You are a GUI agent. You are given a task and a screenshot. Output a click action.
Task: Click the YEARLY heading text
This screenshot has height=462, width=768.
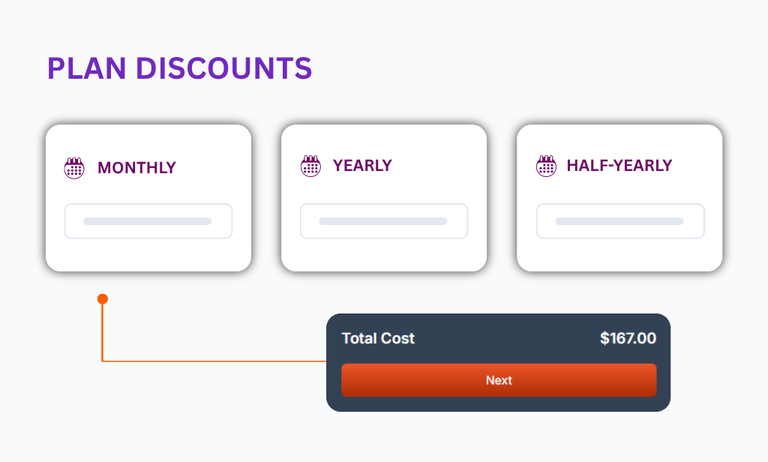pos(362,166)
